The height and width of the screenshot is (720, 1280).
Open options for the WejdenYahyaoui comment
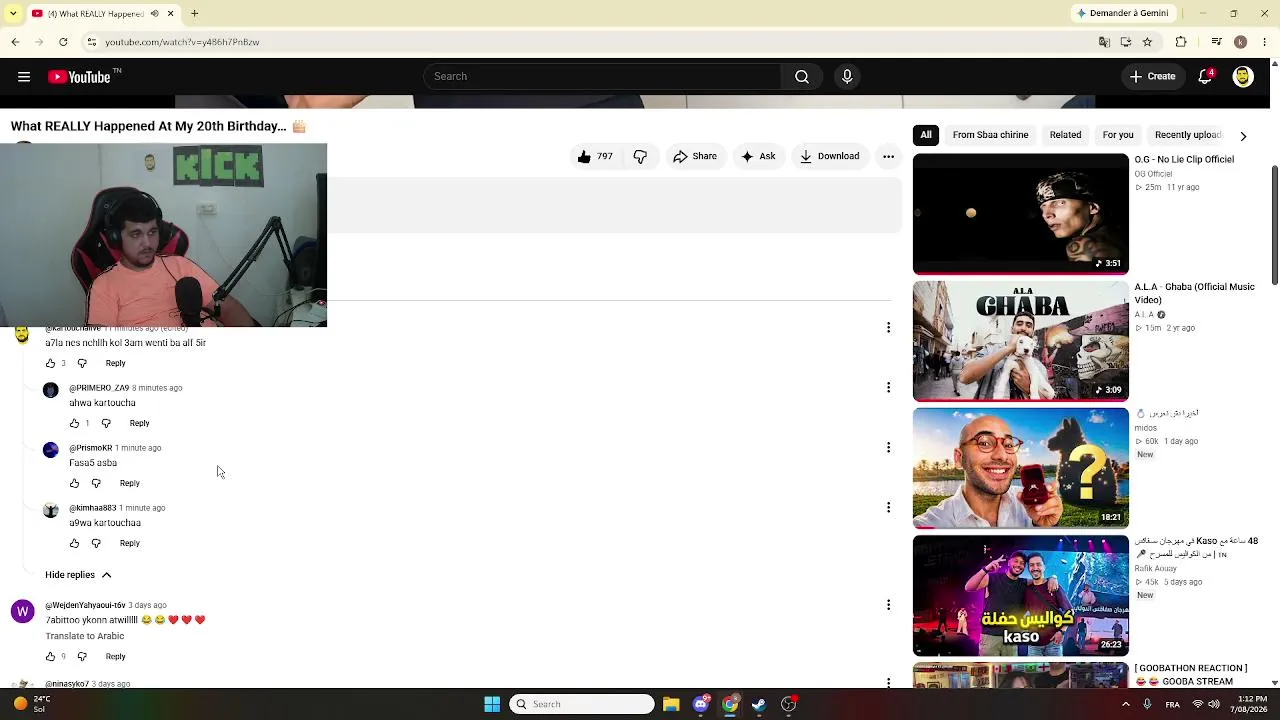pos(888,605)
